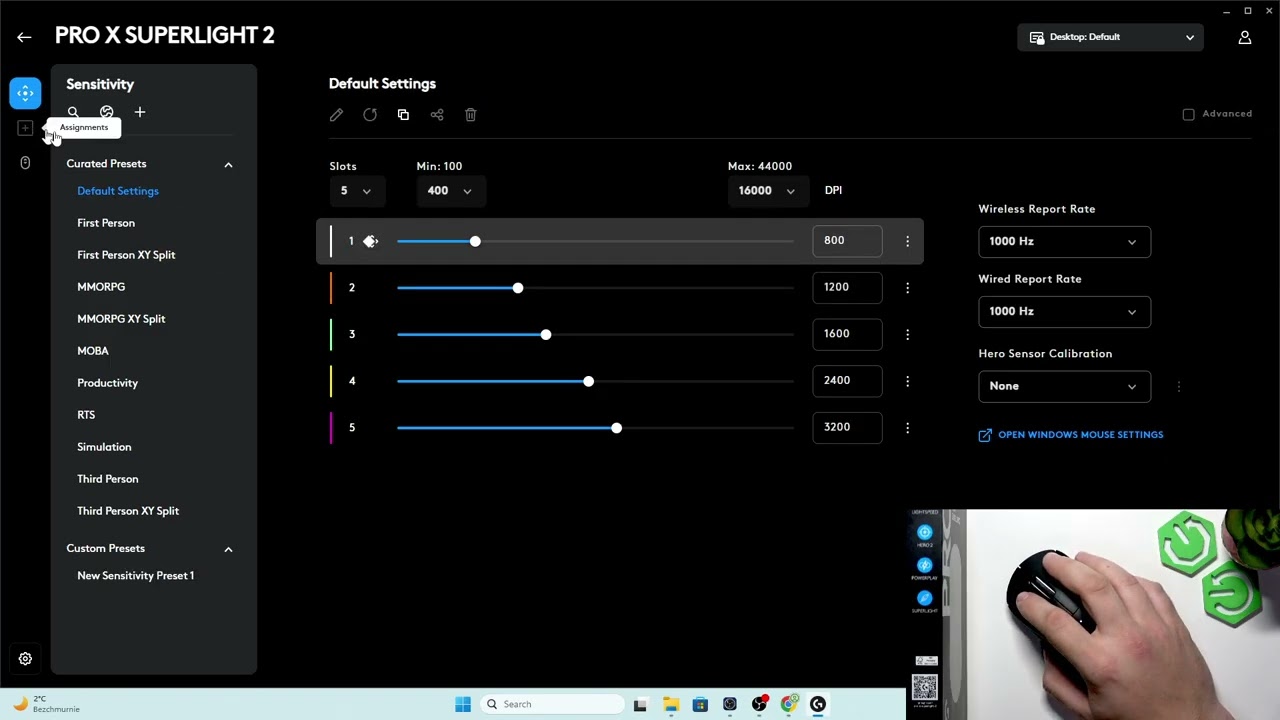
Task: Open Windows Mouse Settings link
Action: pos(1071,435)
